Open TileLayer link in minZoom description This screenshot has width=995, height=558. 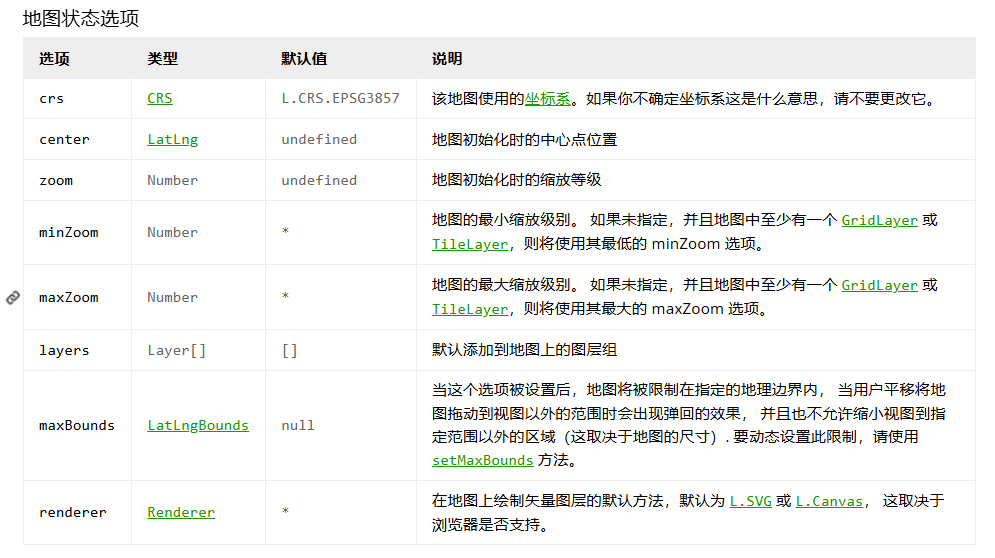pyautogui.click(x=470, y=244)
